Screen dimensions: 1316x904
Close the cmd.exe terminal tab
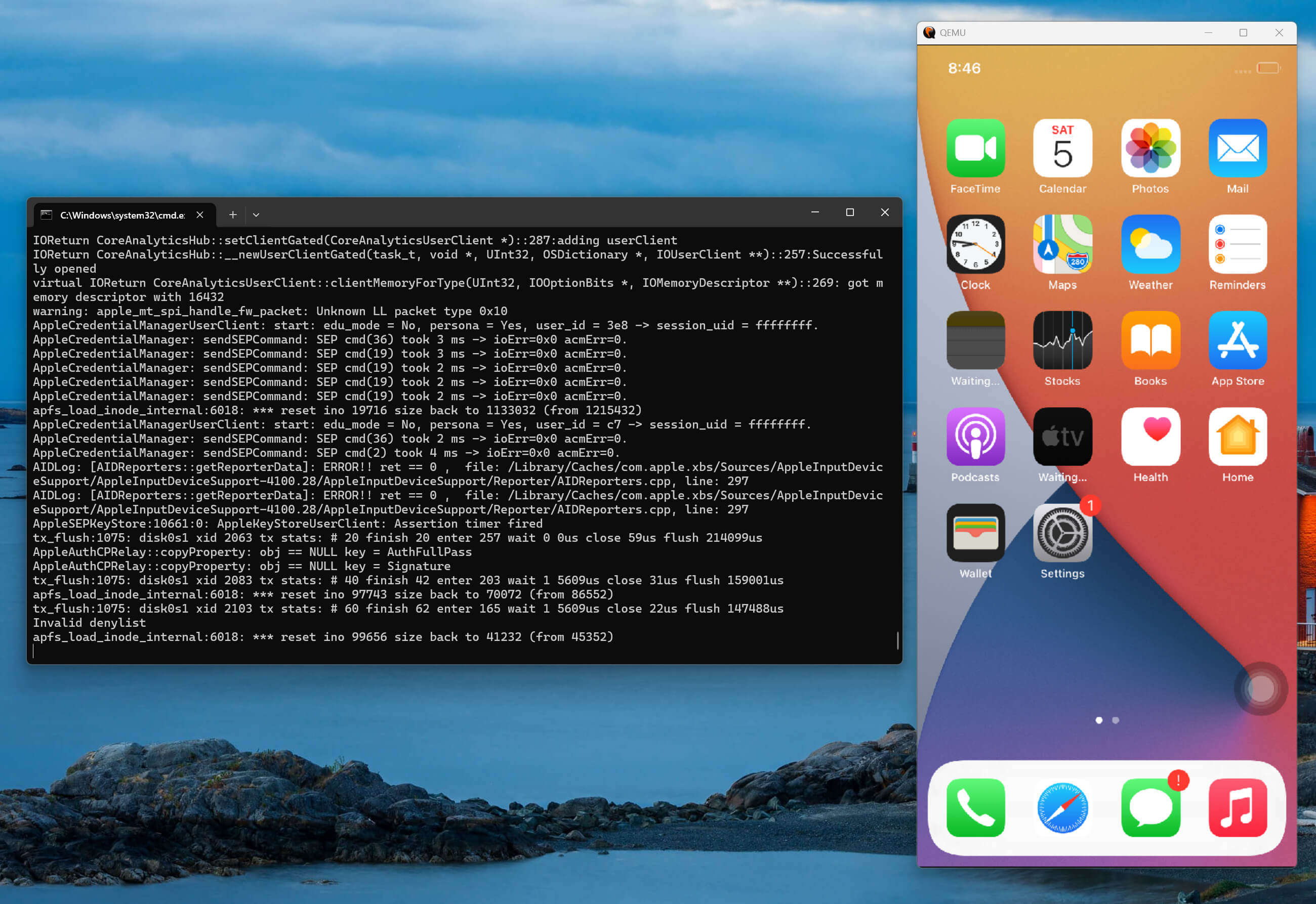pos(199,214)
